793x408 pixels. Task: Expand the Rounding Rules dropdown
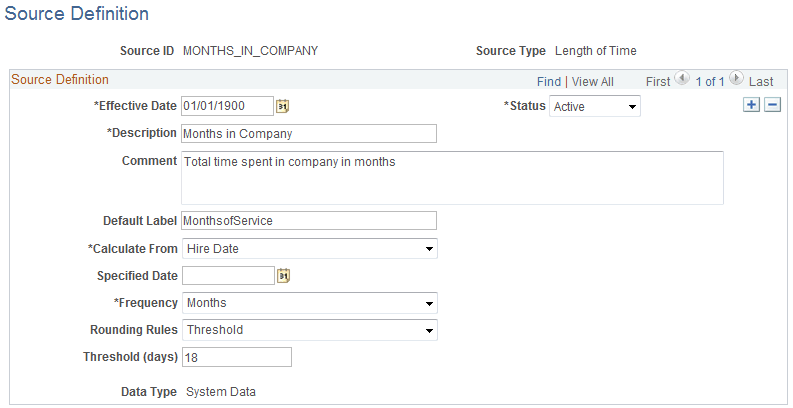(x=309, y=330)
